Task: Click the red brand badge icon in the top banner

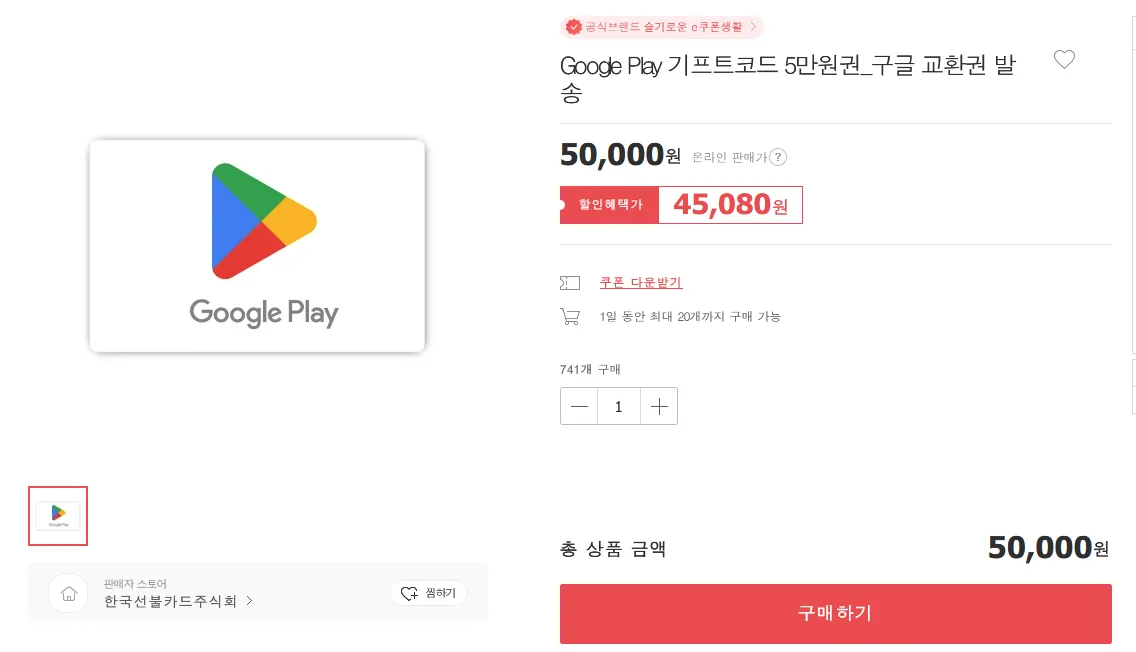Action: click(572, 27)
